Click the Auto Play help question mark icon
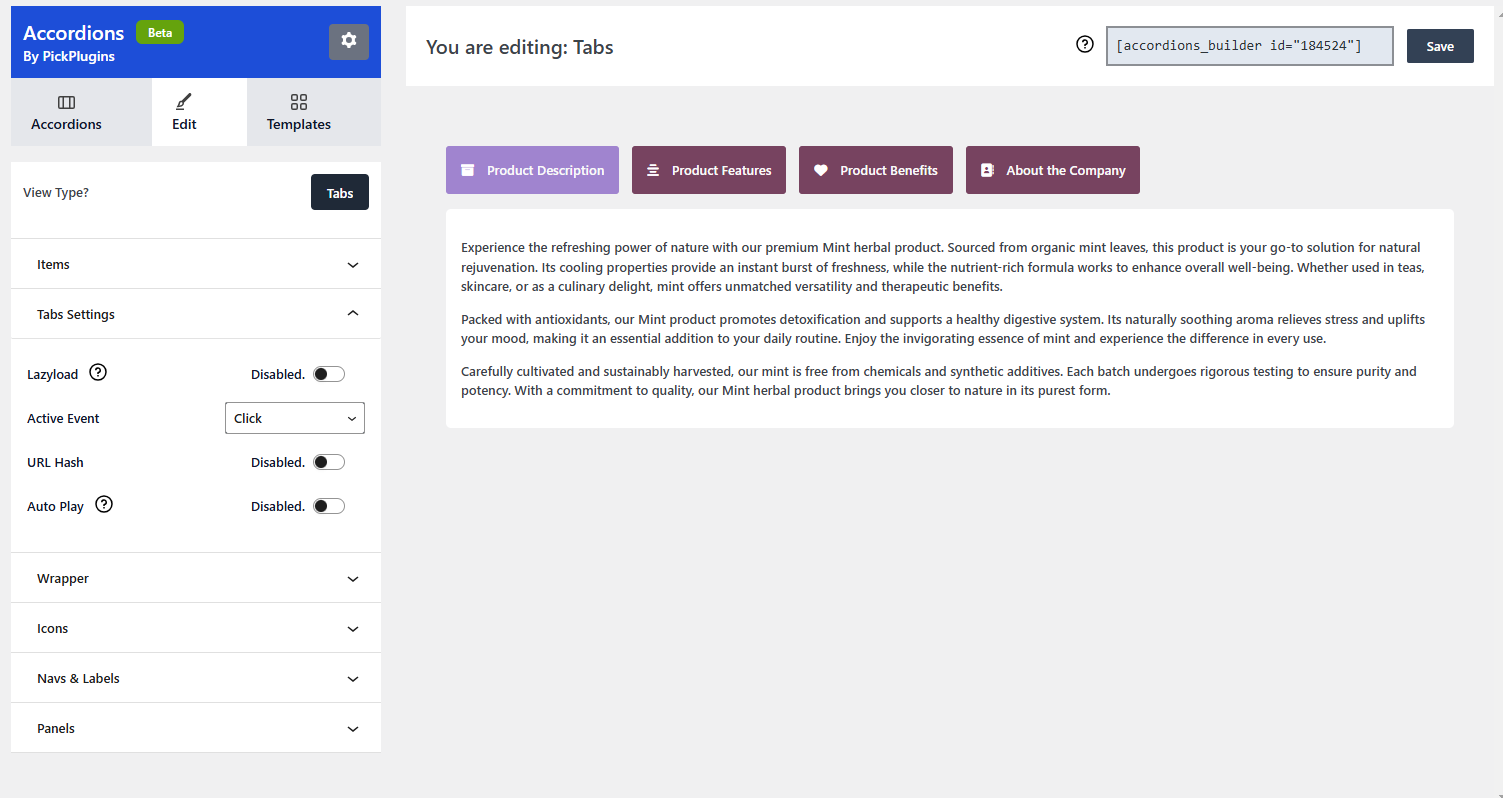Viewport: 1503px width, 798px height. tap(104, 505)
